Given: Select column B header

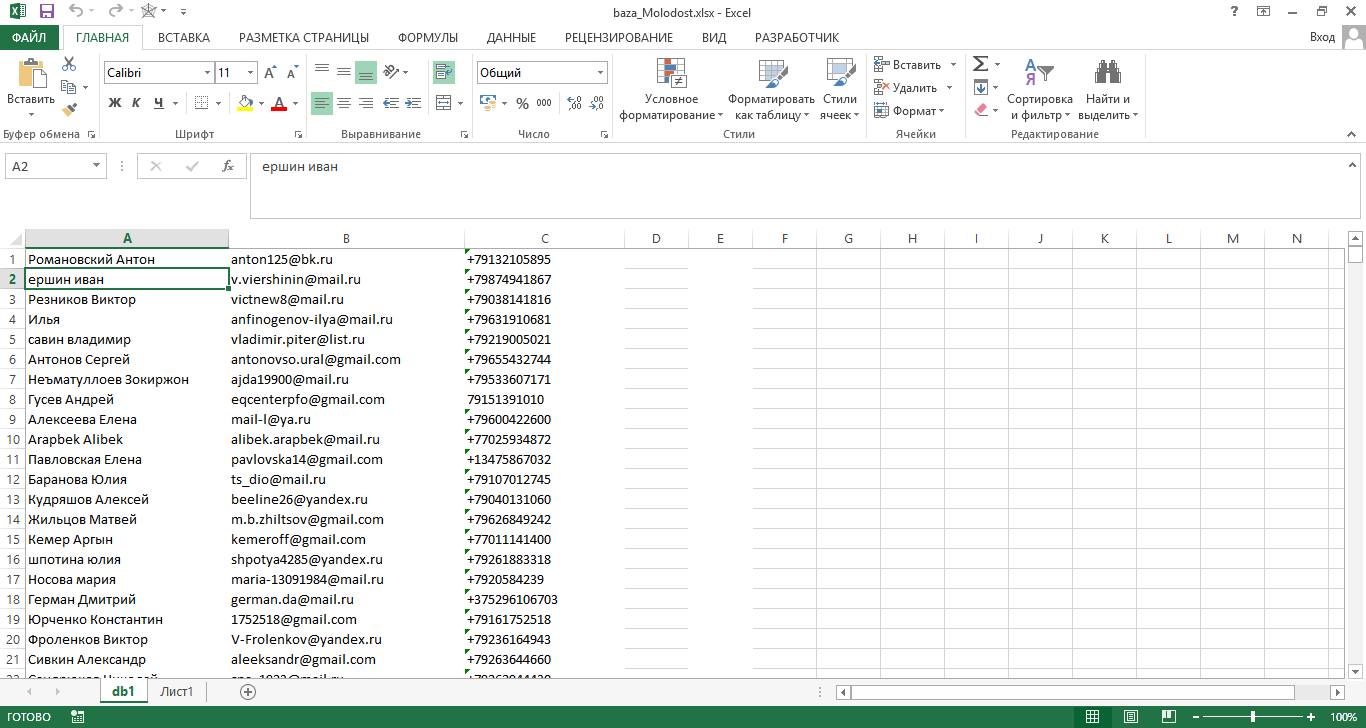Looking at the screenshot, I should pos(346,238).
